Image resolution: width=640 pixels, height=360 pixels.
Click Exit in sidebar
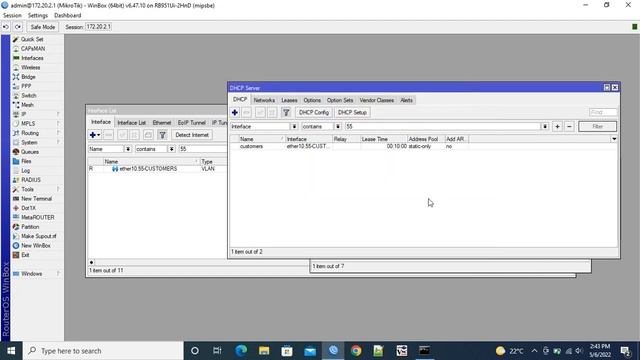click(x=25, y=255)
